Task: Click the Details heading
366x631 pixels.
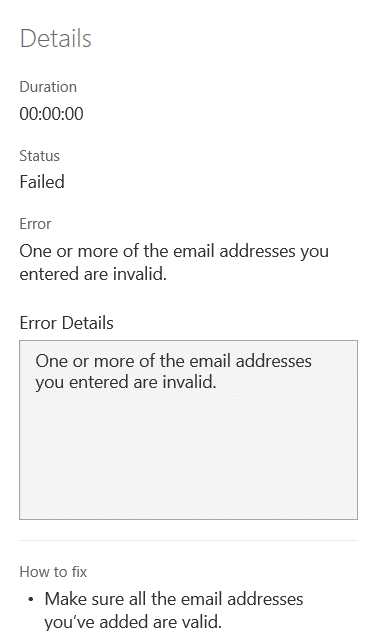Action: 56,39
